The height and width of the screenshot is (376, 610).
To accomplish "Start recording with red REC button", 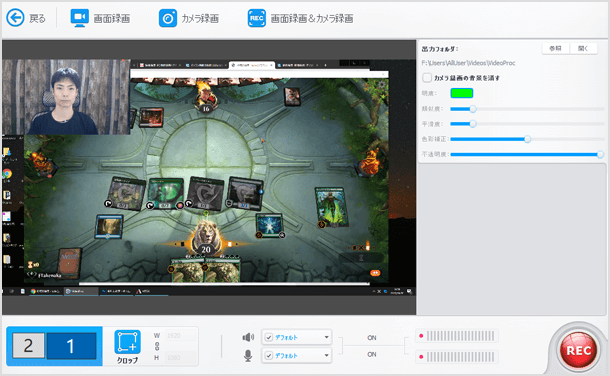I will pyautogui.click(x=578, y=351).
